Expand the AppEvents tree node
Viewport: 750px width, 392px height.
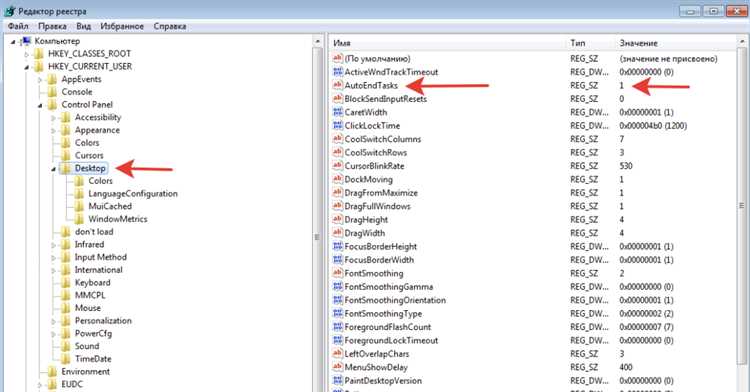(40, 79)
